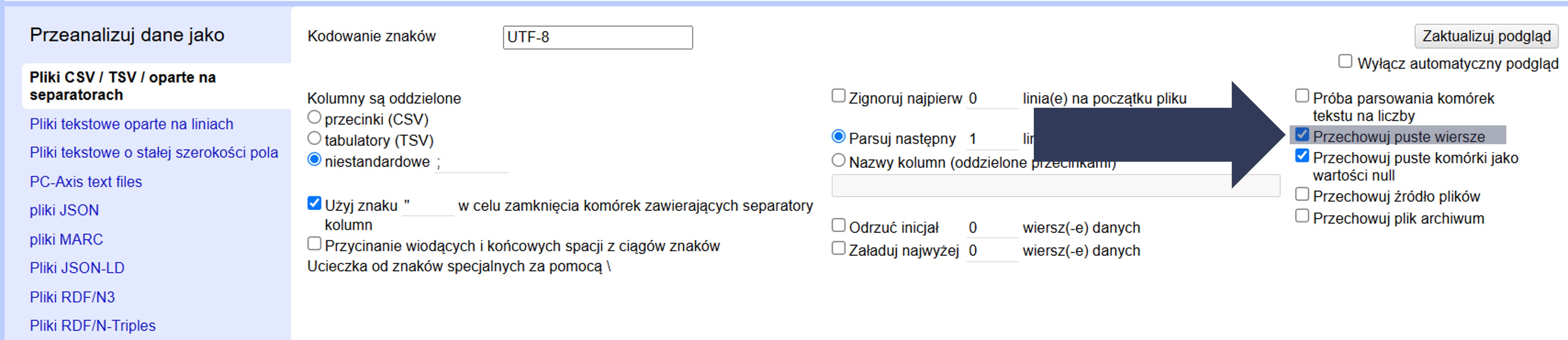This screenshot has height=340, width=1568.
Task: Open Pliki tekstowe oparte na liniach parser
Action: [131, 124]
